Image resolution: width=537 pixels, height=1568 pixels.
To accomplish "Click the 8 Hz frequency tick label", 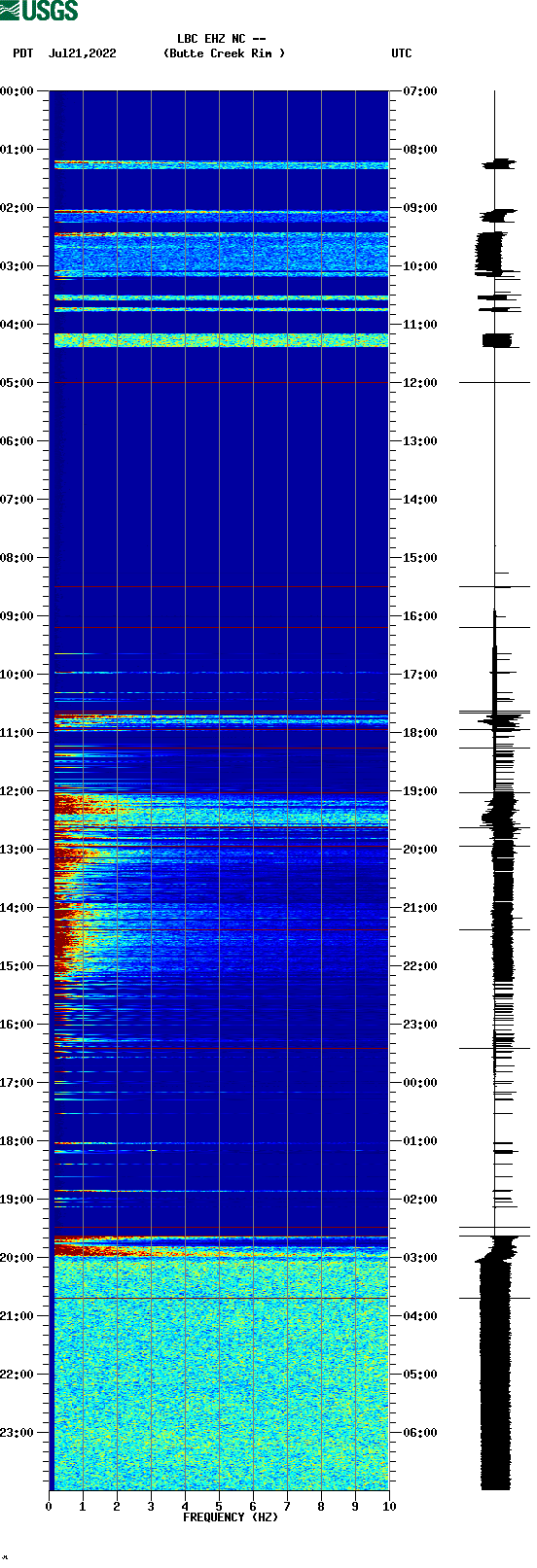I will [x=321, y=1507].
